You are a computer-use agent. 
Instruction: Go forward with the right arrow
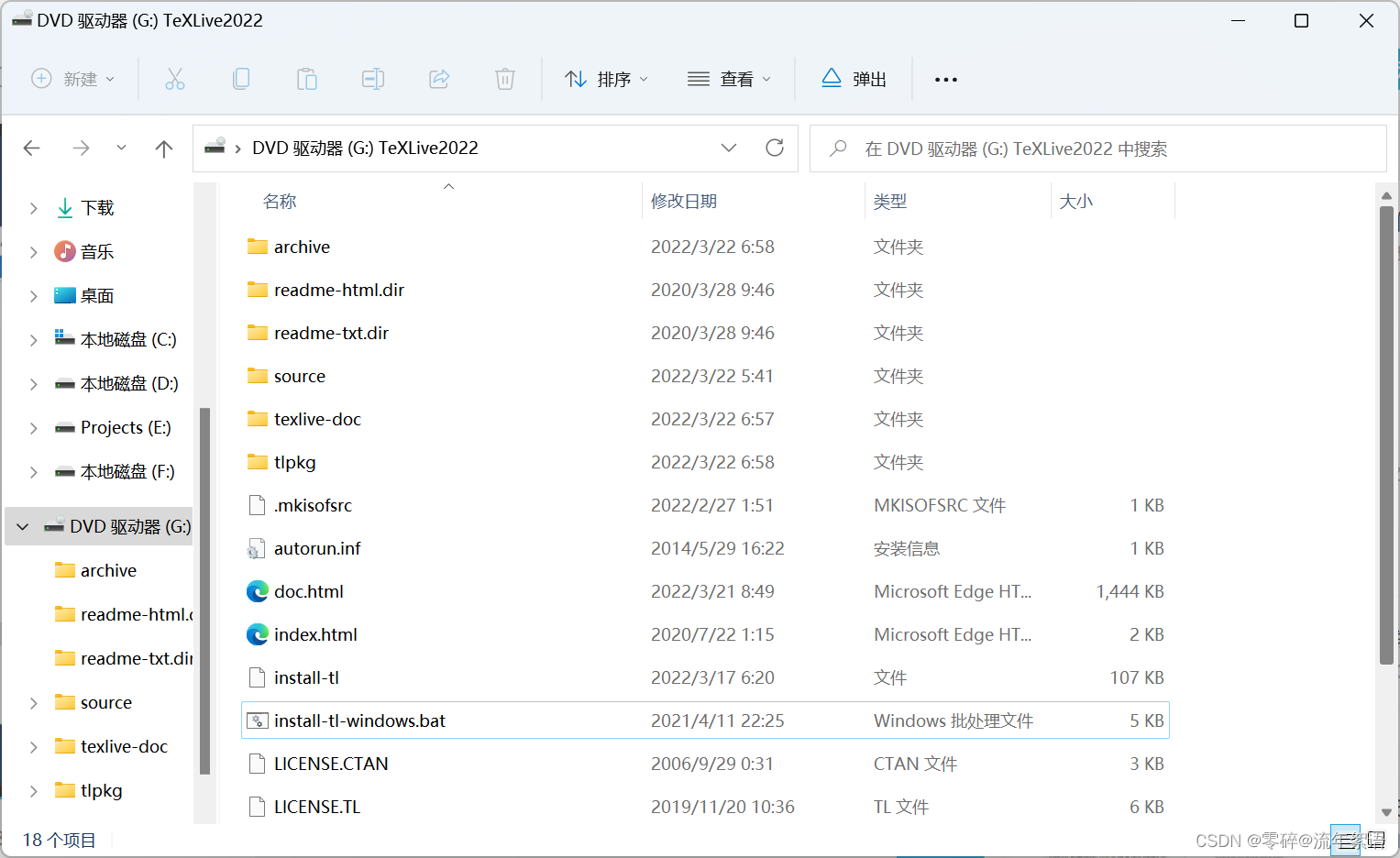(82, 148)
